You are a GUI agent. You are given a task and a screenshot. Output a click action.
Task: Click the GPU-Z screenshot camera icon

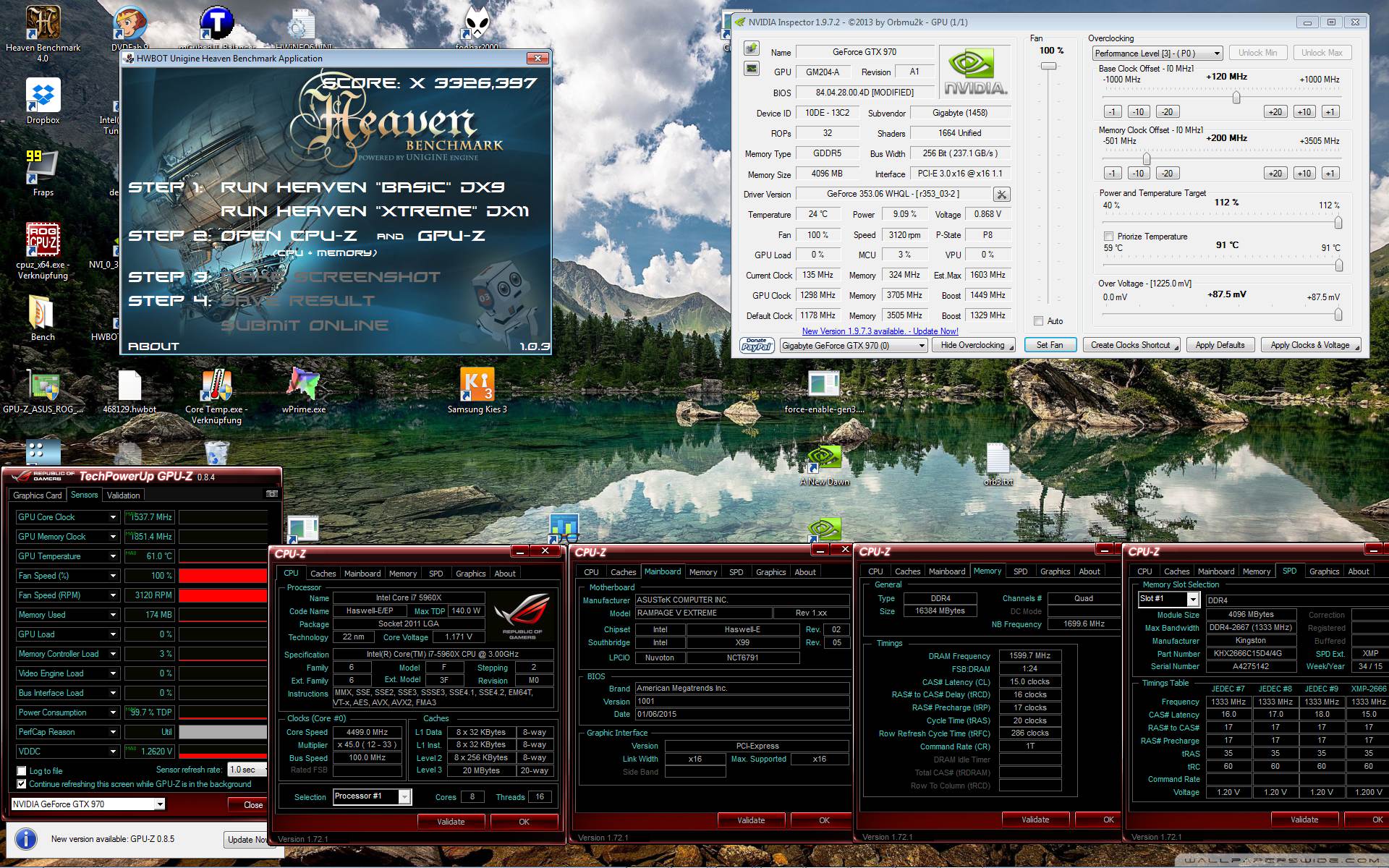[271, 494]
